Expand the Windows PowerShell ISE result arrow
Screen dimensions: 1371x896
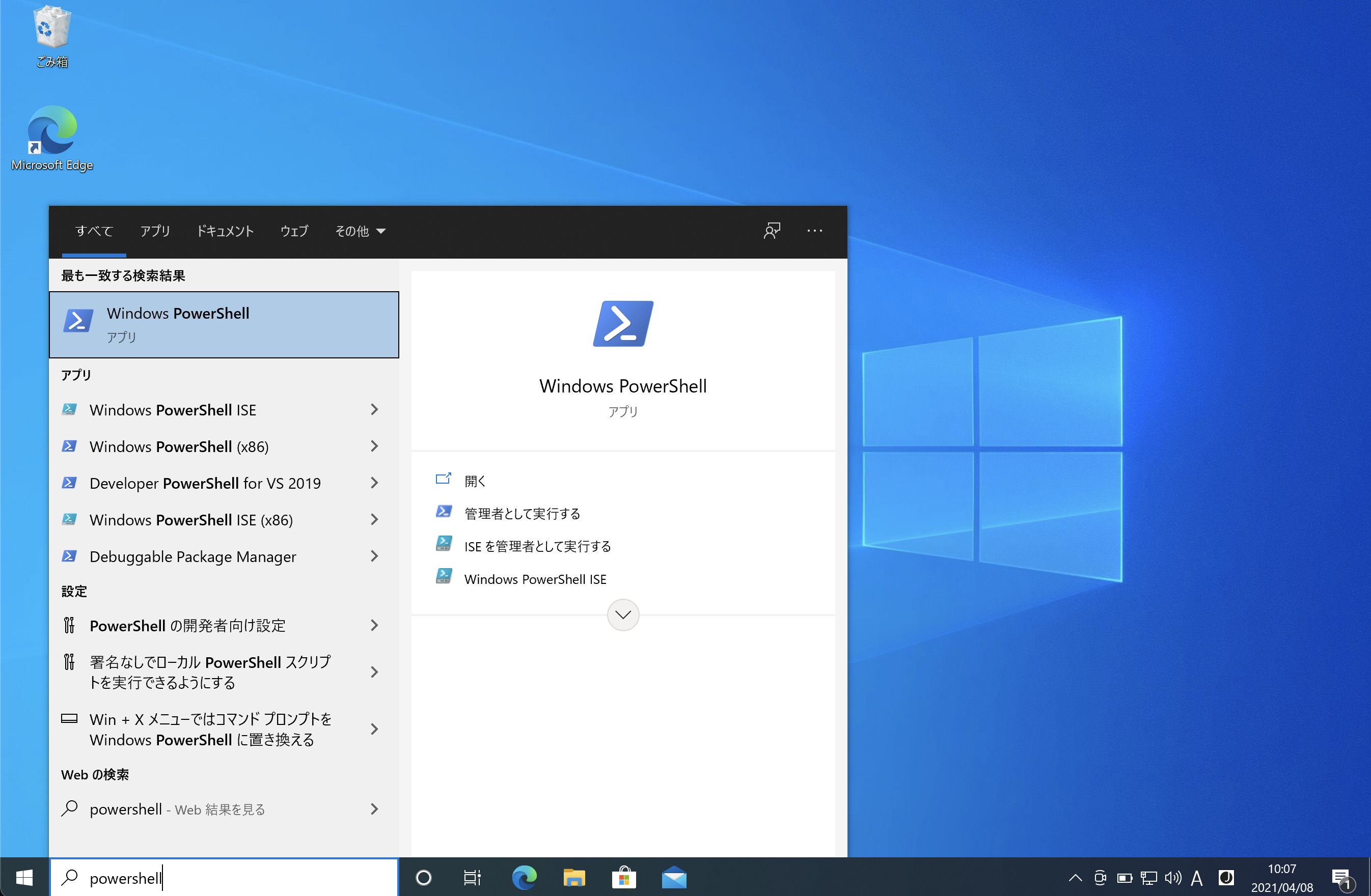pos(374,409)
